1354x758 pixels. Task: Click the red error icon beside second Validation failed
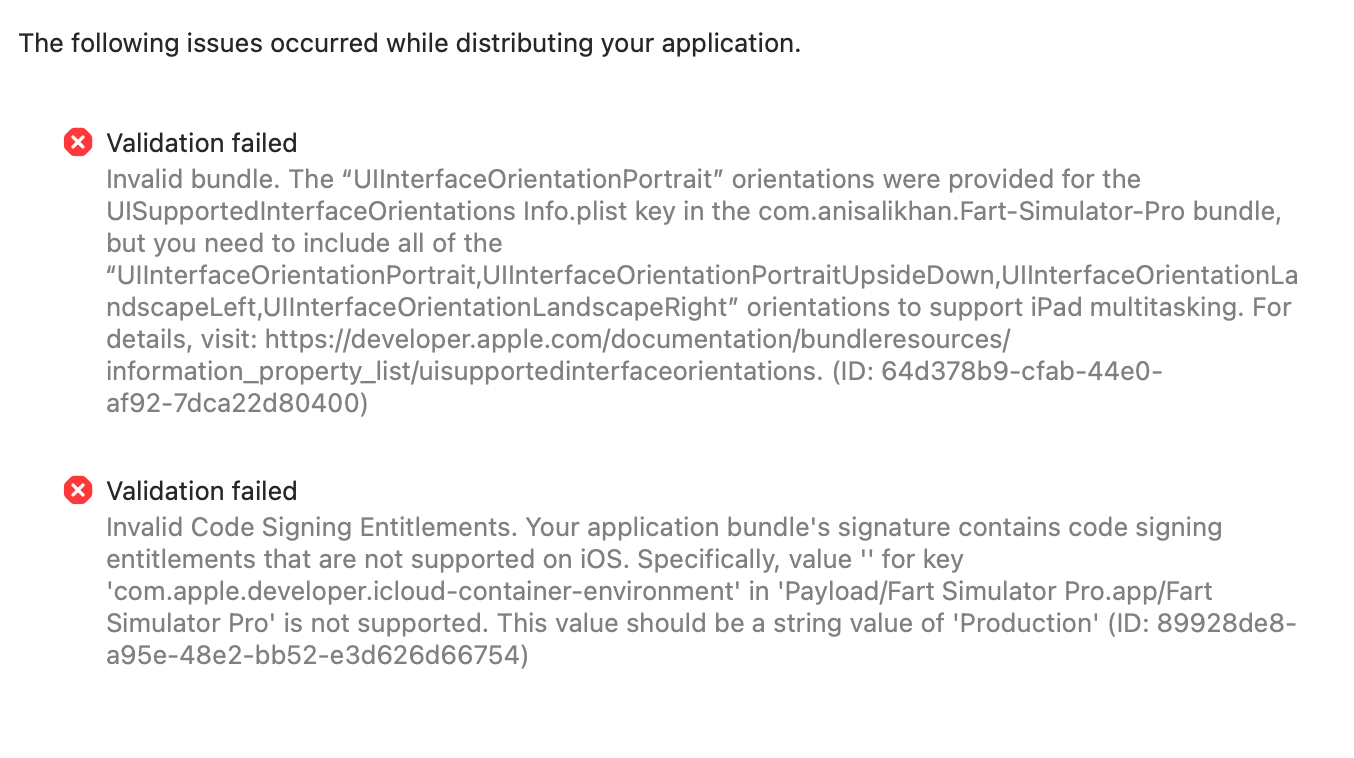(x=78, y=491)
